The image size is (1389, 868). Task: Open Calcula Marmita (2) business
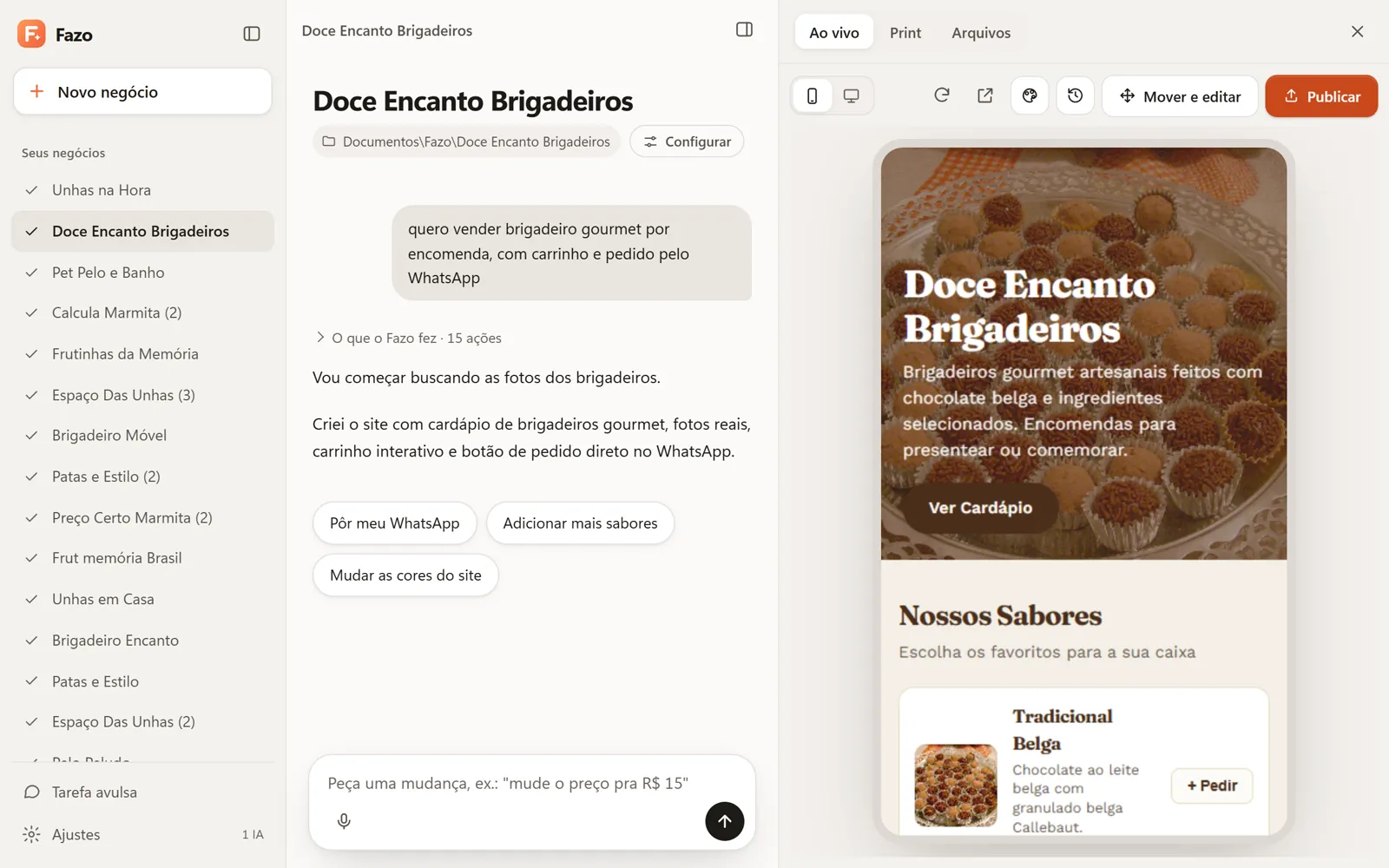tap(142, 312)
